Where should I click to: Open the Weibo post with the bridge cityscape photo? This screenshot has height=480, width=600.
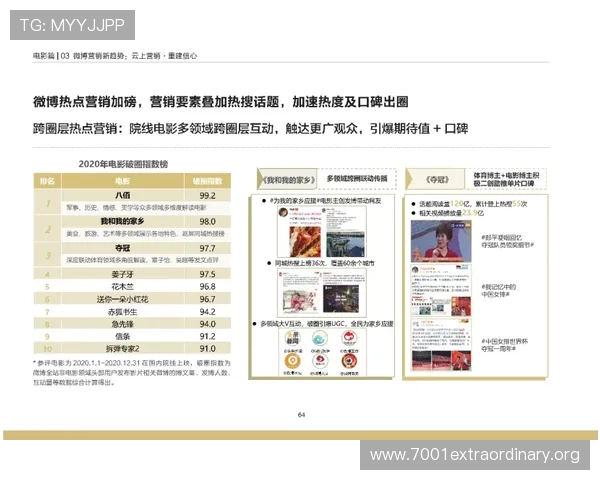click(x=346, y=232)
